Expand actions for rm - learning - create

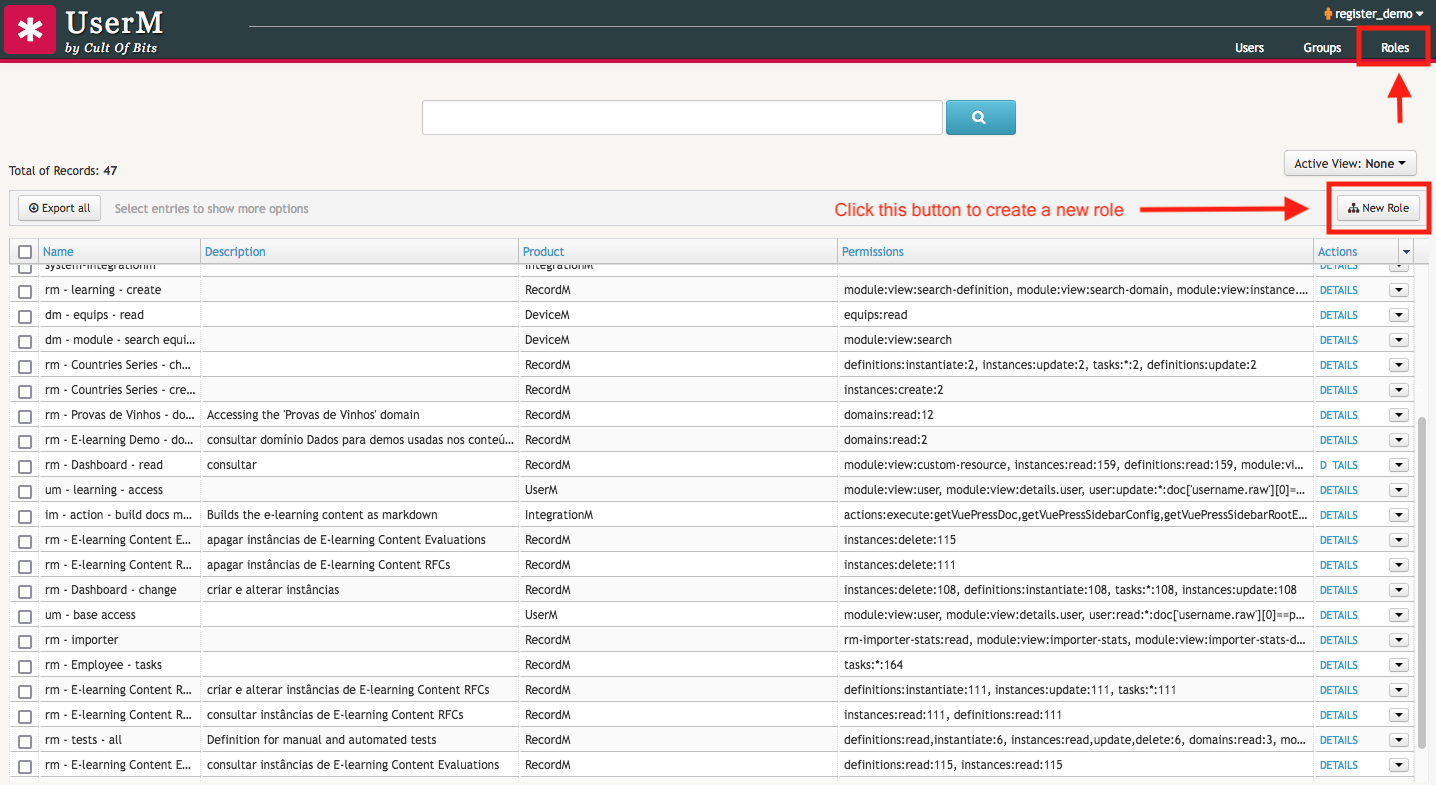click(1399, 290)
